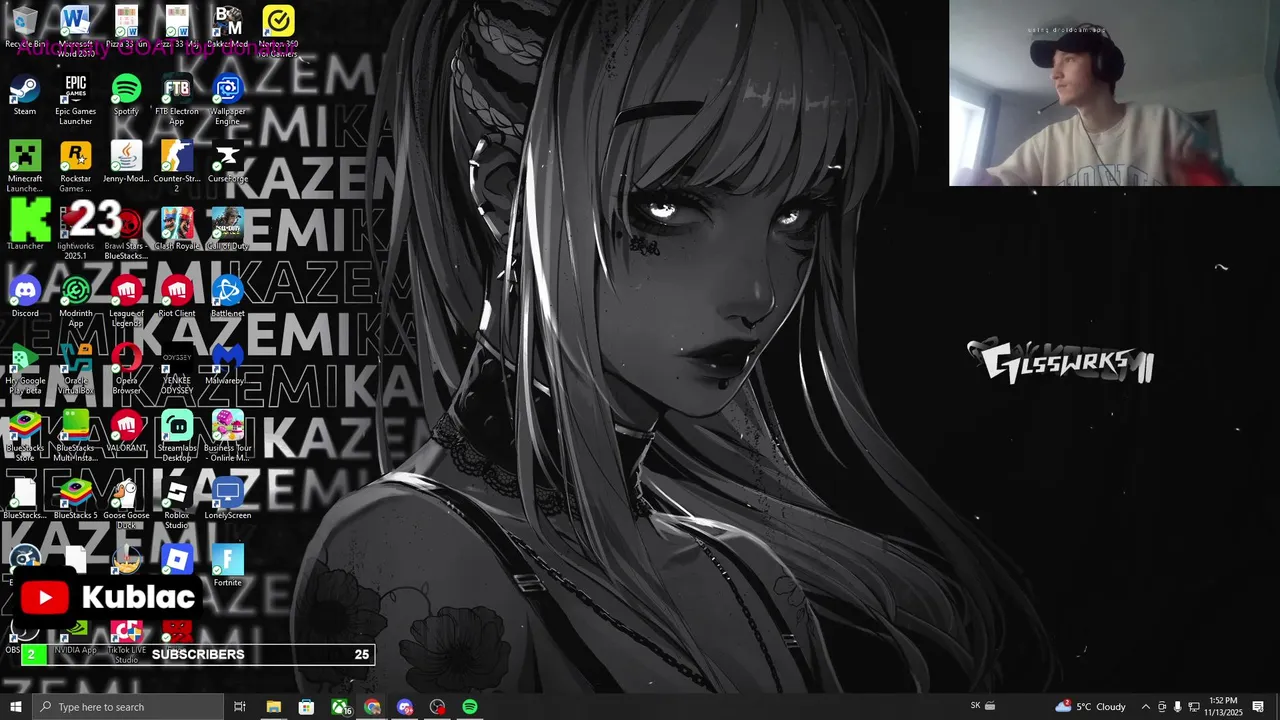Launch Fortnite desktop shortcut
The height and width of the screenshot is (720, 1280).
[227, 566]
